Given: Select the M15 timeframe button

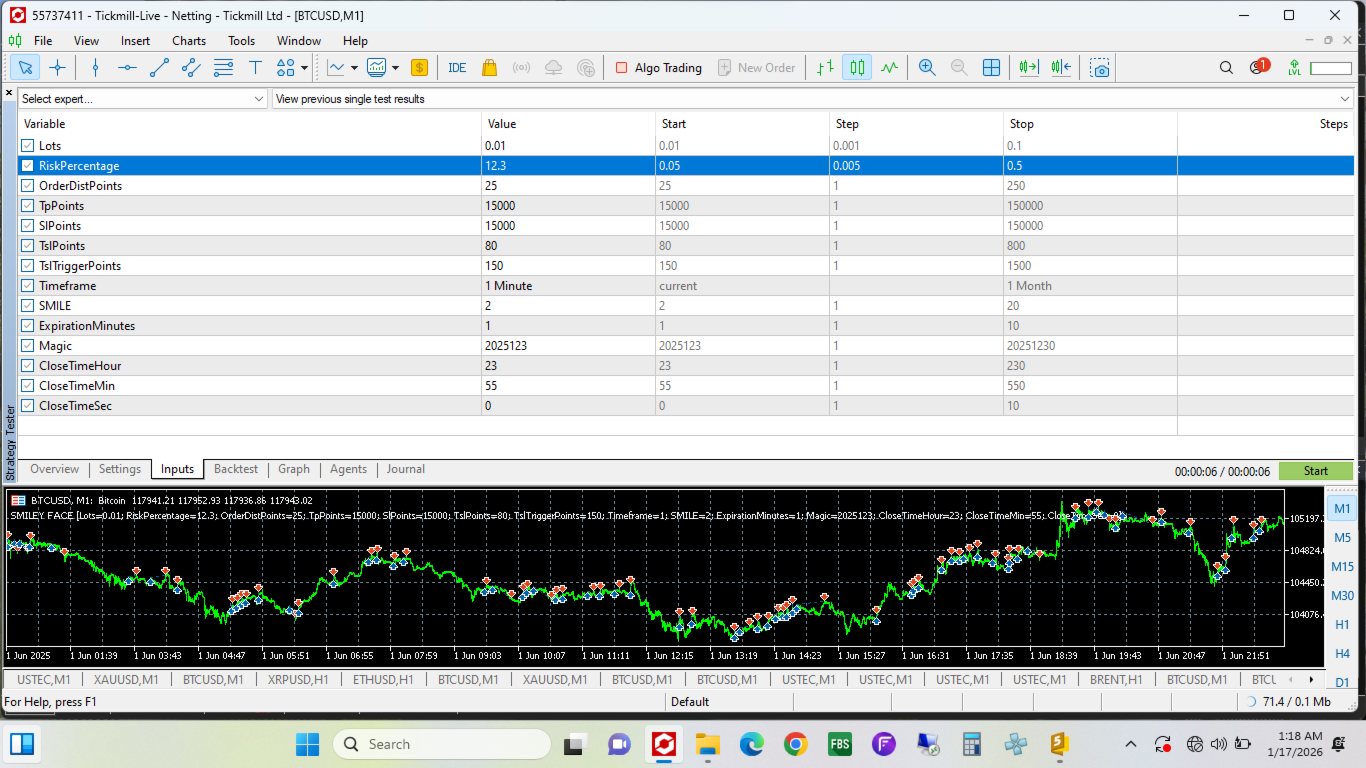Looking at the screenshot, I should [1343, 566].
